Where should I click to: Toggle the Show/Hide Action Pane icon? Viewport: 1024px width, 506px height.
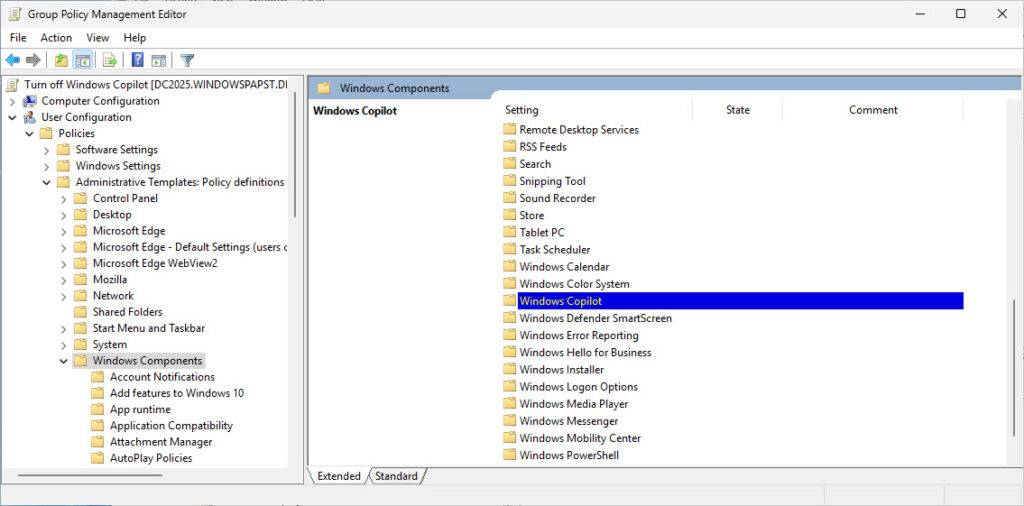tap(159, 61)
